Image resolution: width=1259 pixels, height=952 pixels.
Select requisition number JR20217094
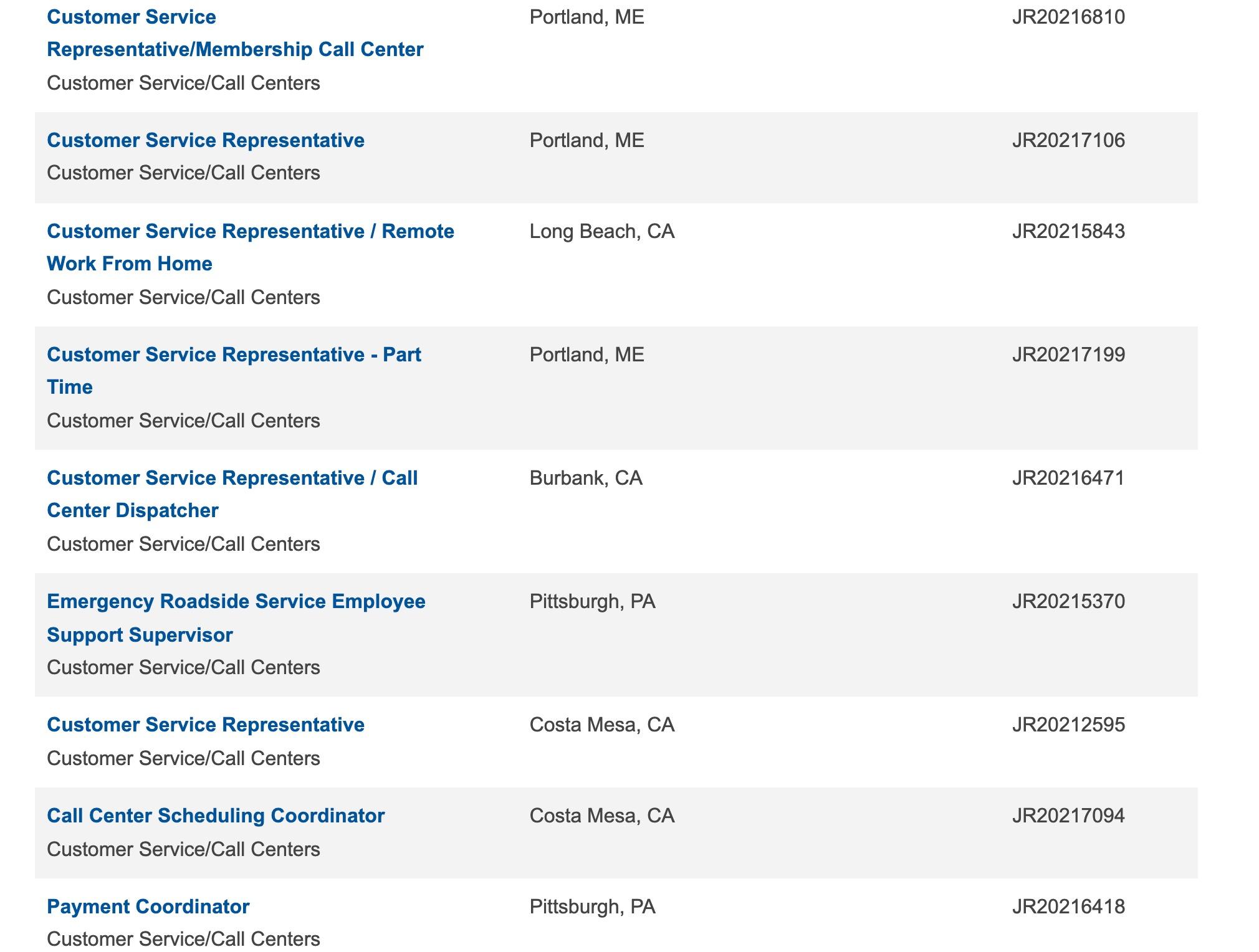[1068, 816]
